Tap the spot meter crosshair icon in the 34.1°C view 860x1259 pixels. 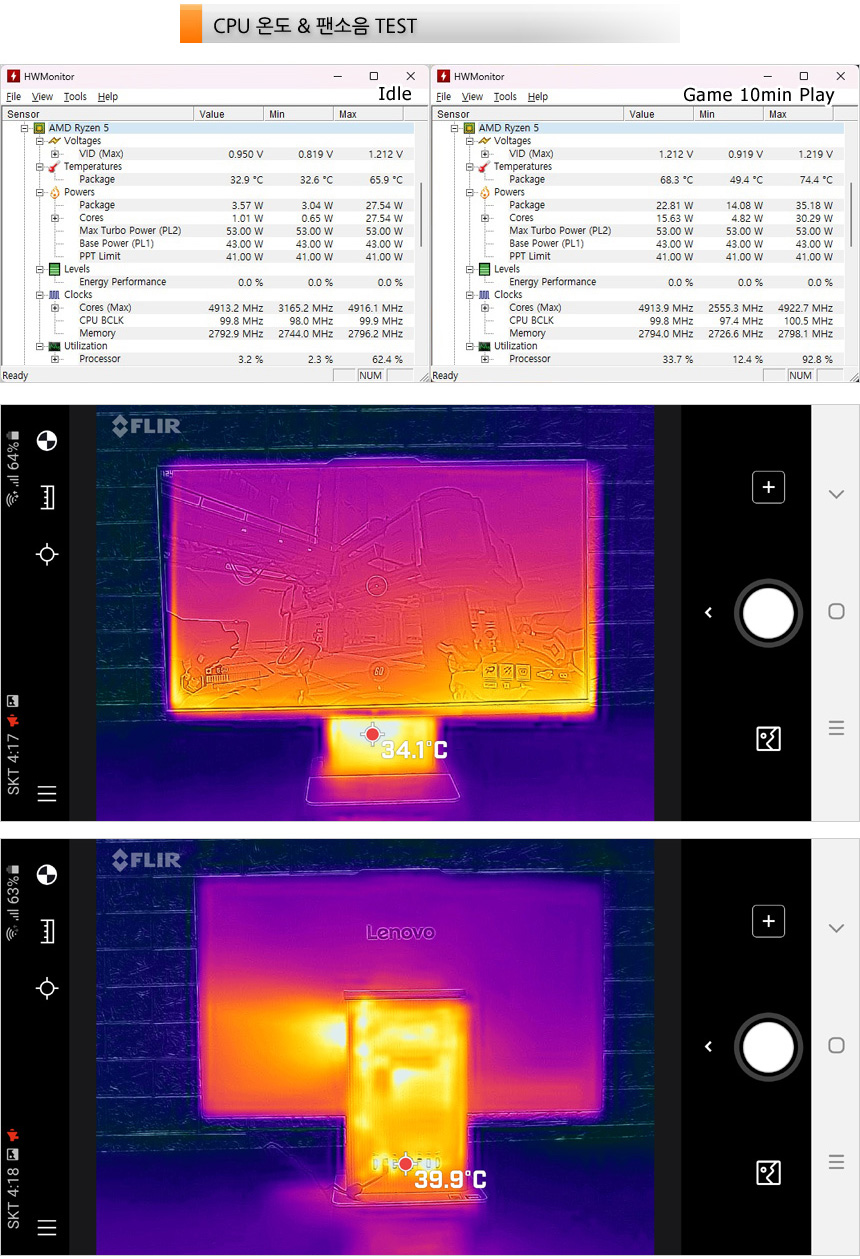46,554
